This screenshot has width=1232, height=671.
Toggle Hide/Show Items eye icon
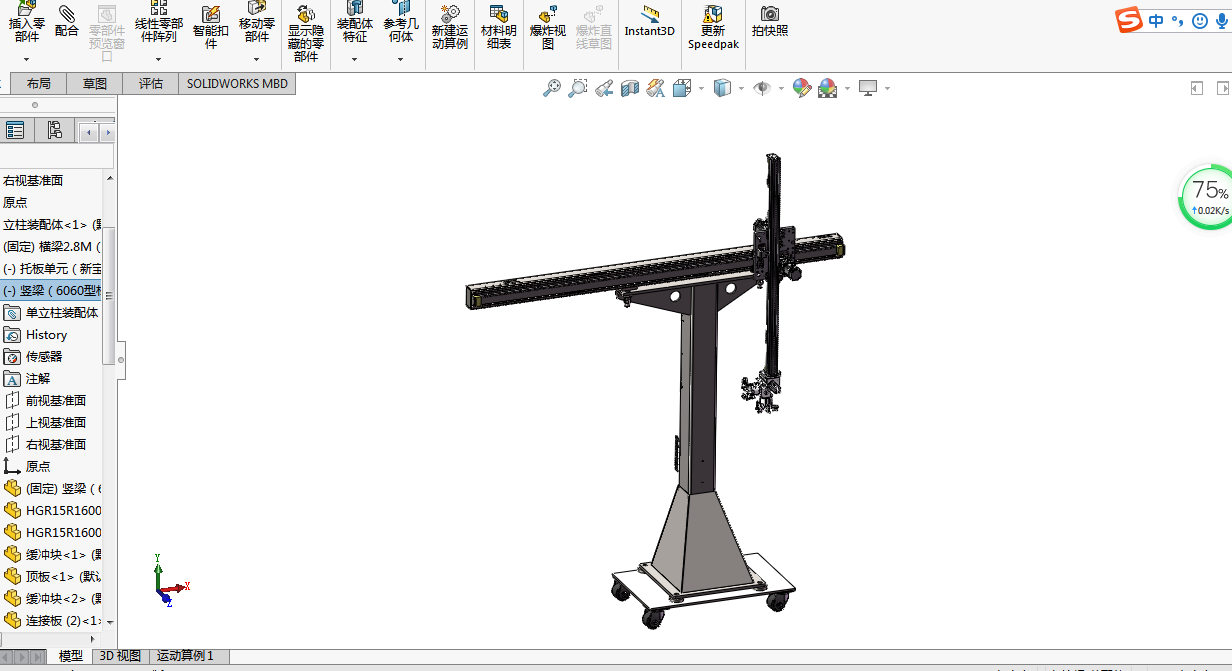point(762,88)
